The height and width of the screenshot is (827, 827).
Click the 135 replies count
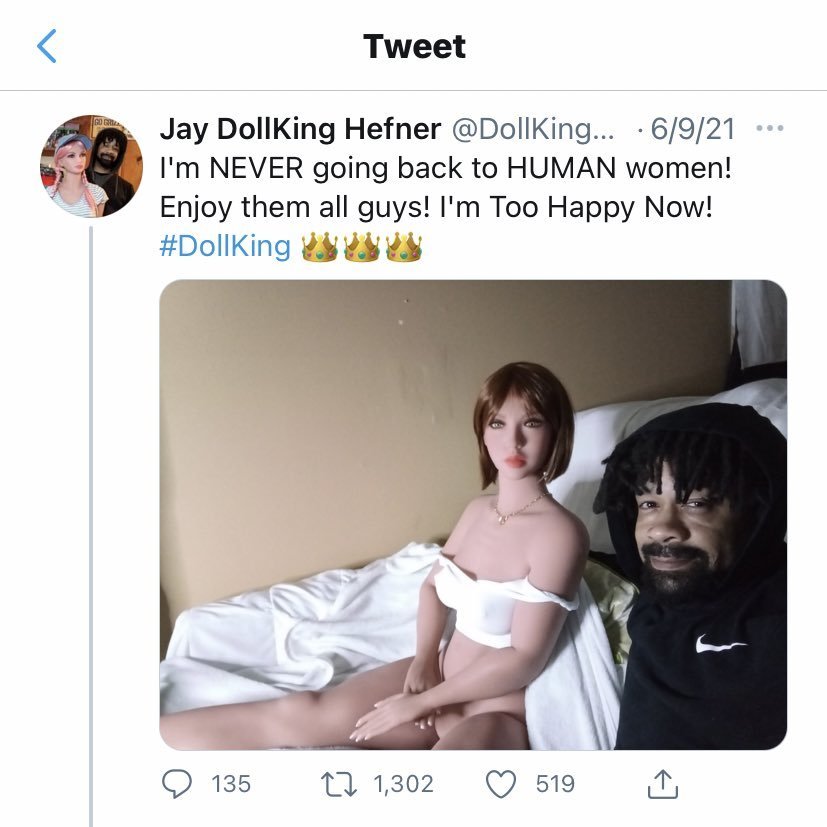point(231,783)
